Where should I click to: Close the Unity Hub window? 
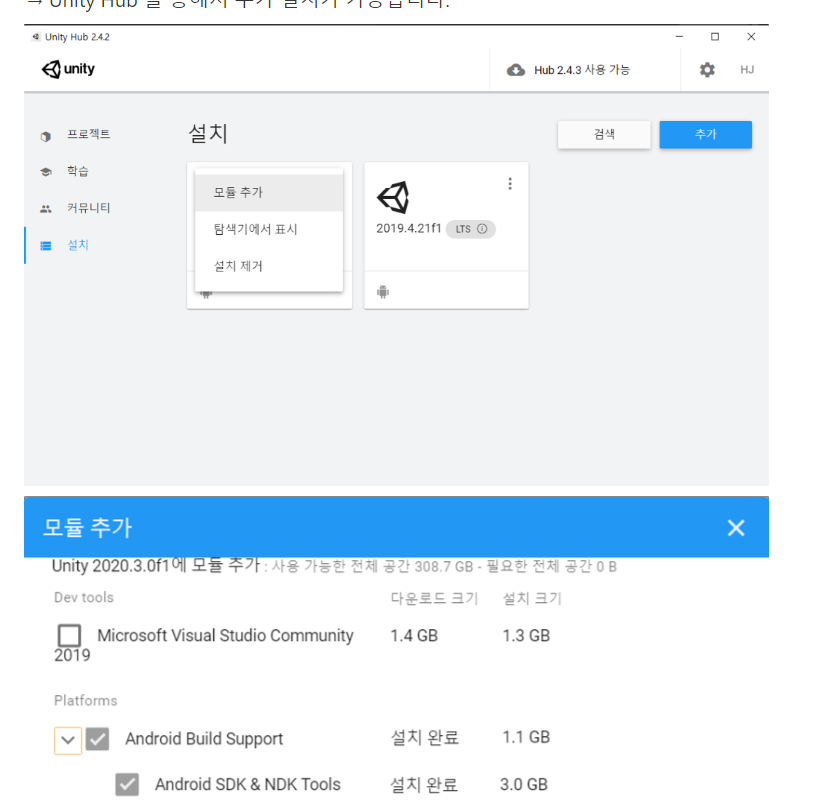[751, 37]
